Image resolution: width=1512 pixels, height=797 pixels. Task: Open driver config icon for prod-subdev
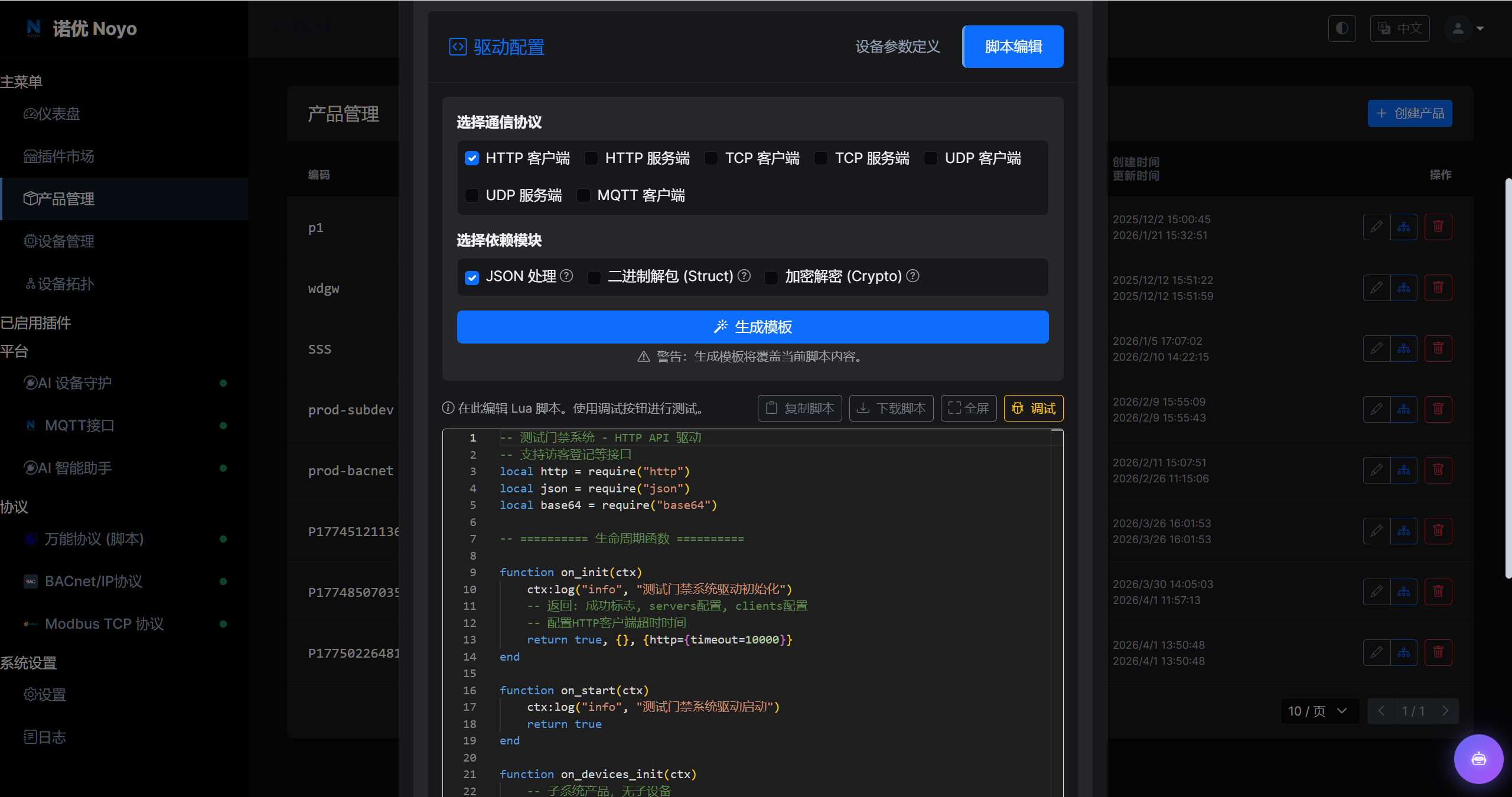coord(1404,409)
